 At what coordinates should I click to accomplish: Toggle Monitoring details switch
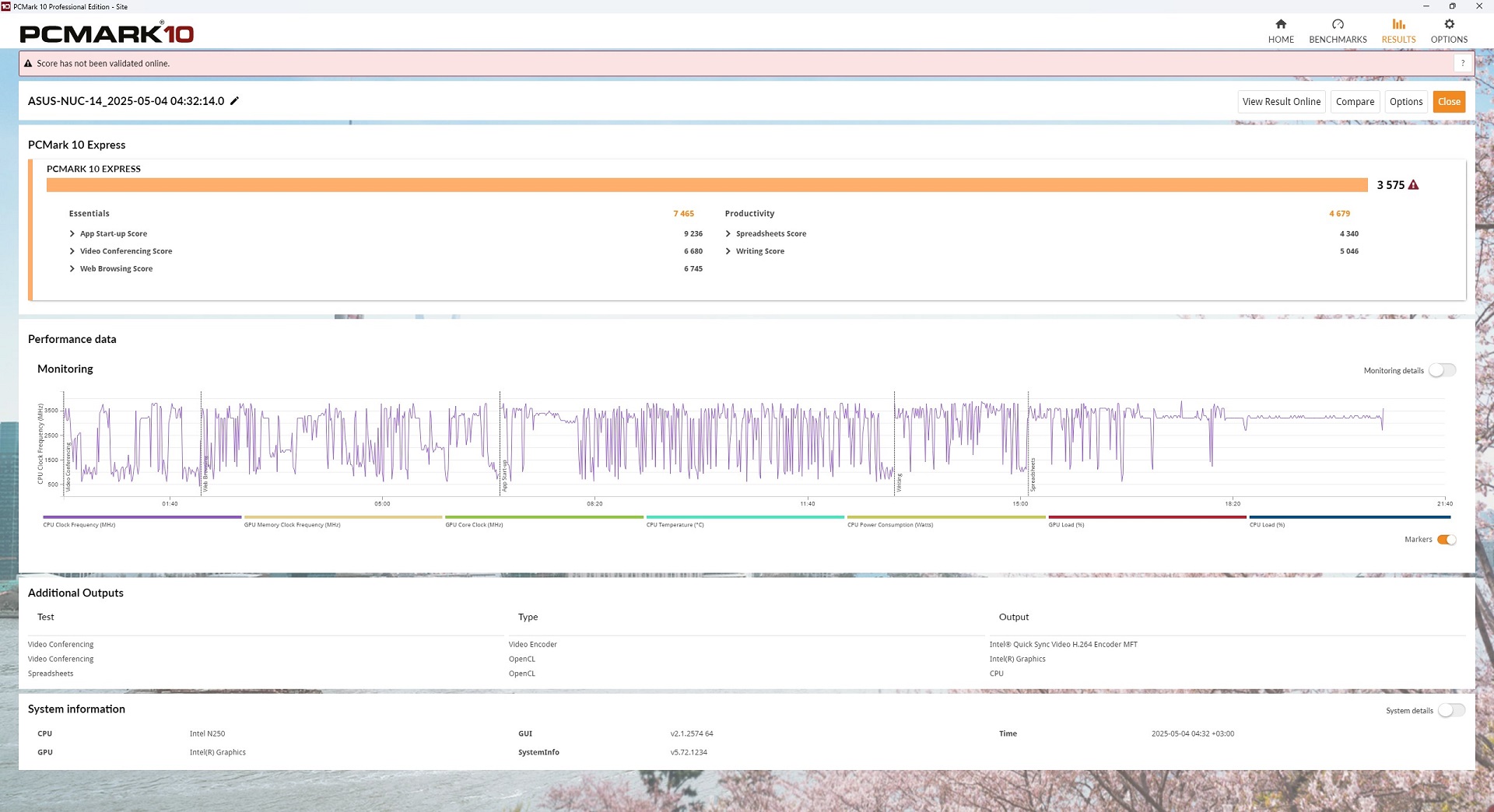click(1442, 370)
